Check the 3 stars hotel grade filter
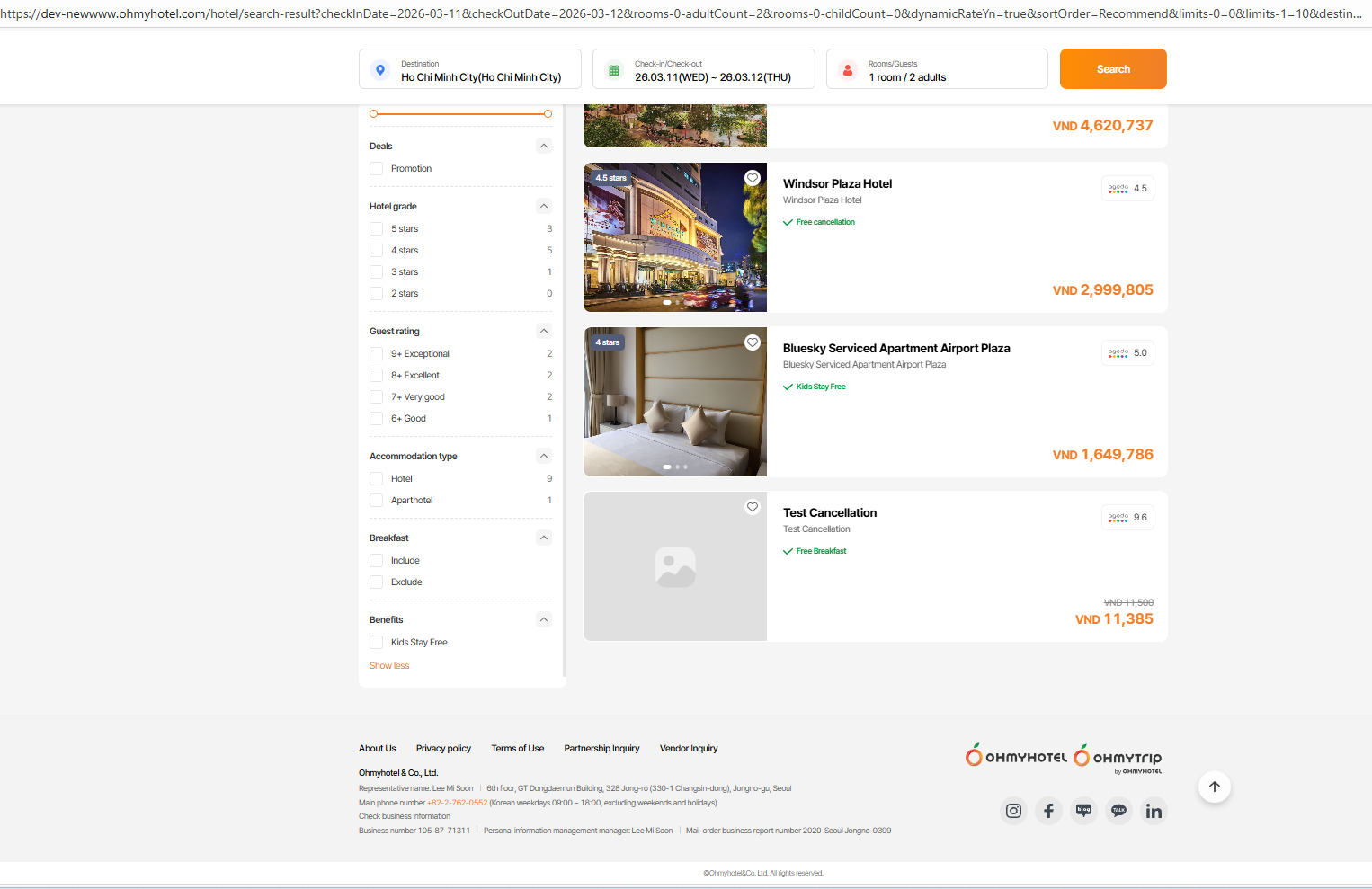 click(x=377, y=272)
